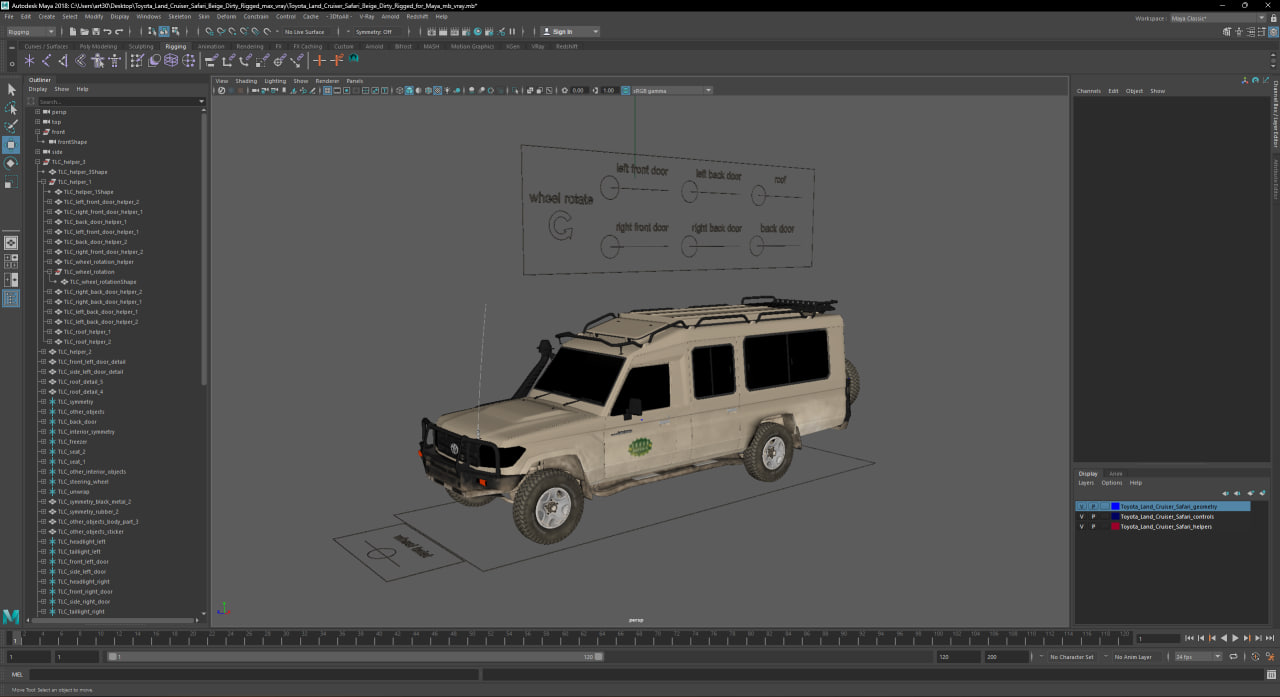Create new scene icon in status line
The width and height of the screenshot is (1280, 697).
pyautogui.click(x=73, y=32)
